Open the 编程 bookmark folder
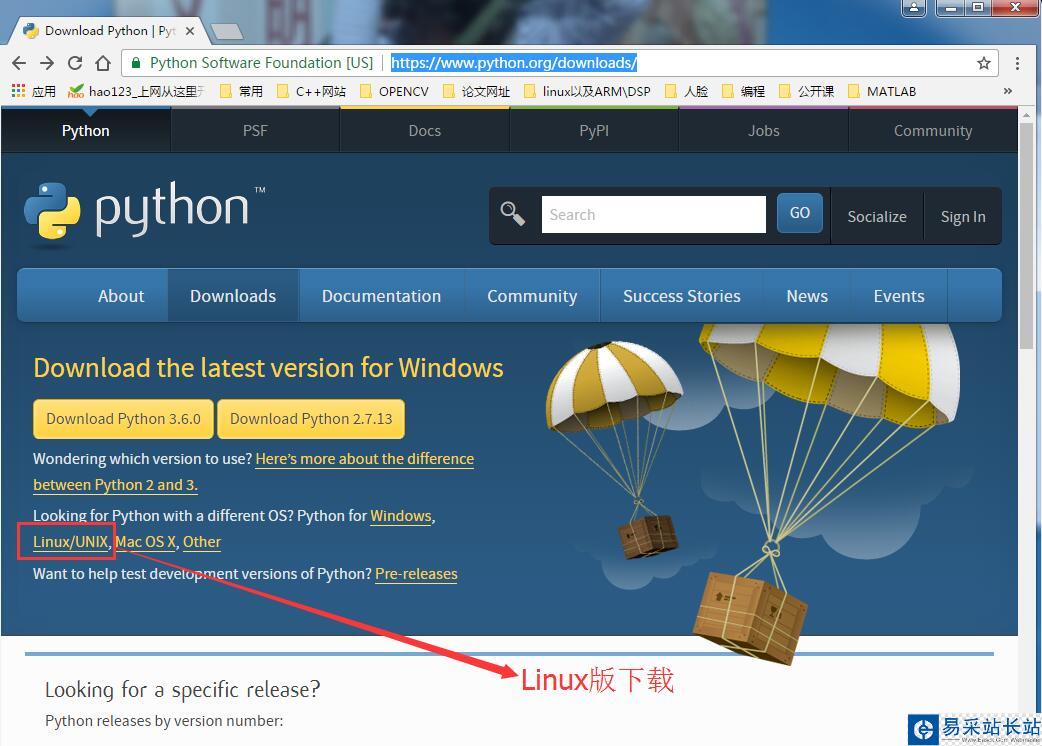The height and width of the screenshot is (746, 1042). (744, 91)
